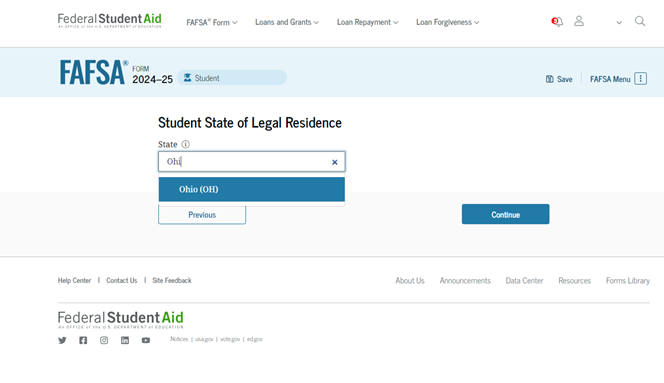Open the LinkedIn social icon
Viewport: 664px width, 383px height.
125,340
